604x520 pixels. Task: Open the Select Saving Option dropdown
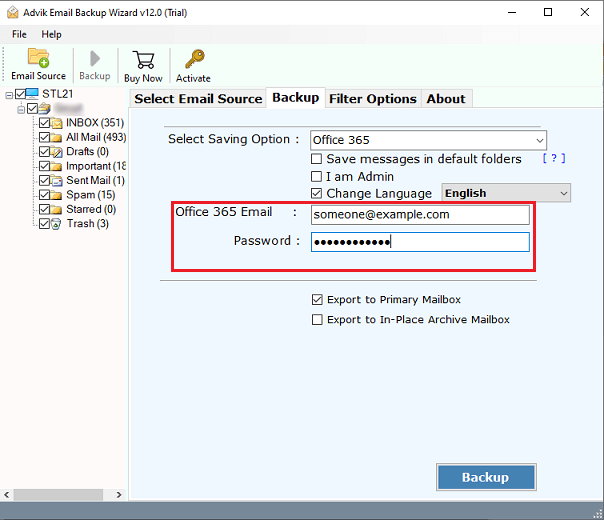(428, 140)
